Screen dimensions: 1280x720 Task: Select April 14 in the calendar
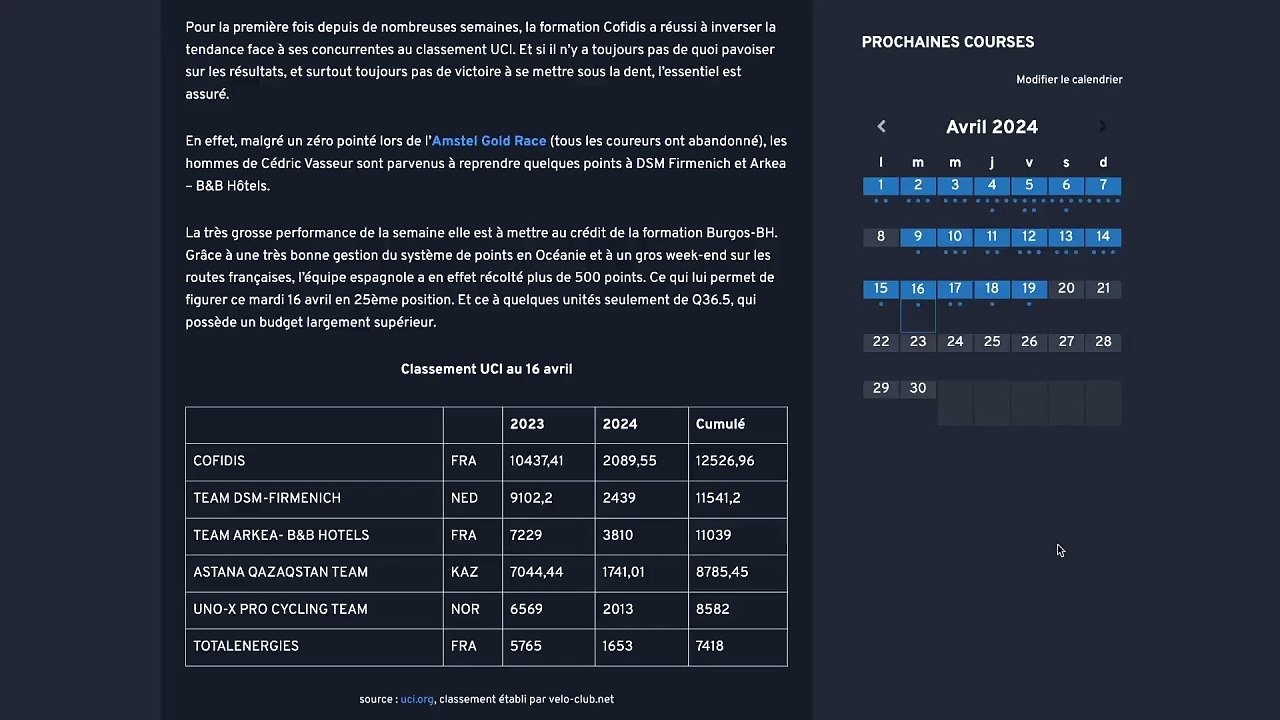[x=1103, y=237]
